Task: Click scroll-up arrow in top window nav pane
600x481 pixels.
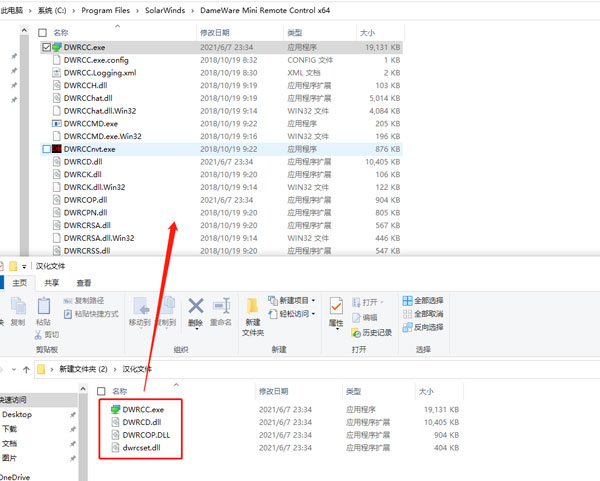Action: (24, 30)
